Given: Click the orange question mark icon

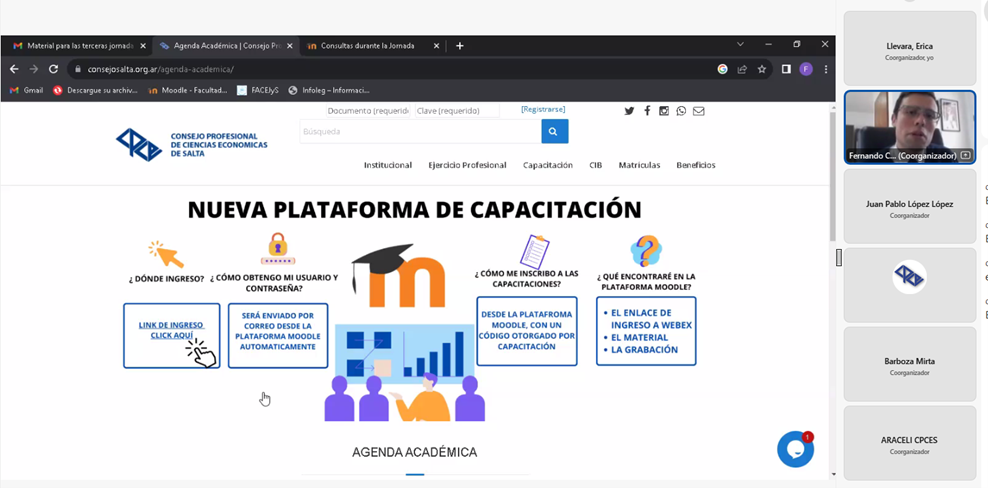Looking at the screenshot, I should pyautogui.click(x=646, y=251).
